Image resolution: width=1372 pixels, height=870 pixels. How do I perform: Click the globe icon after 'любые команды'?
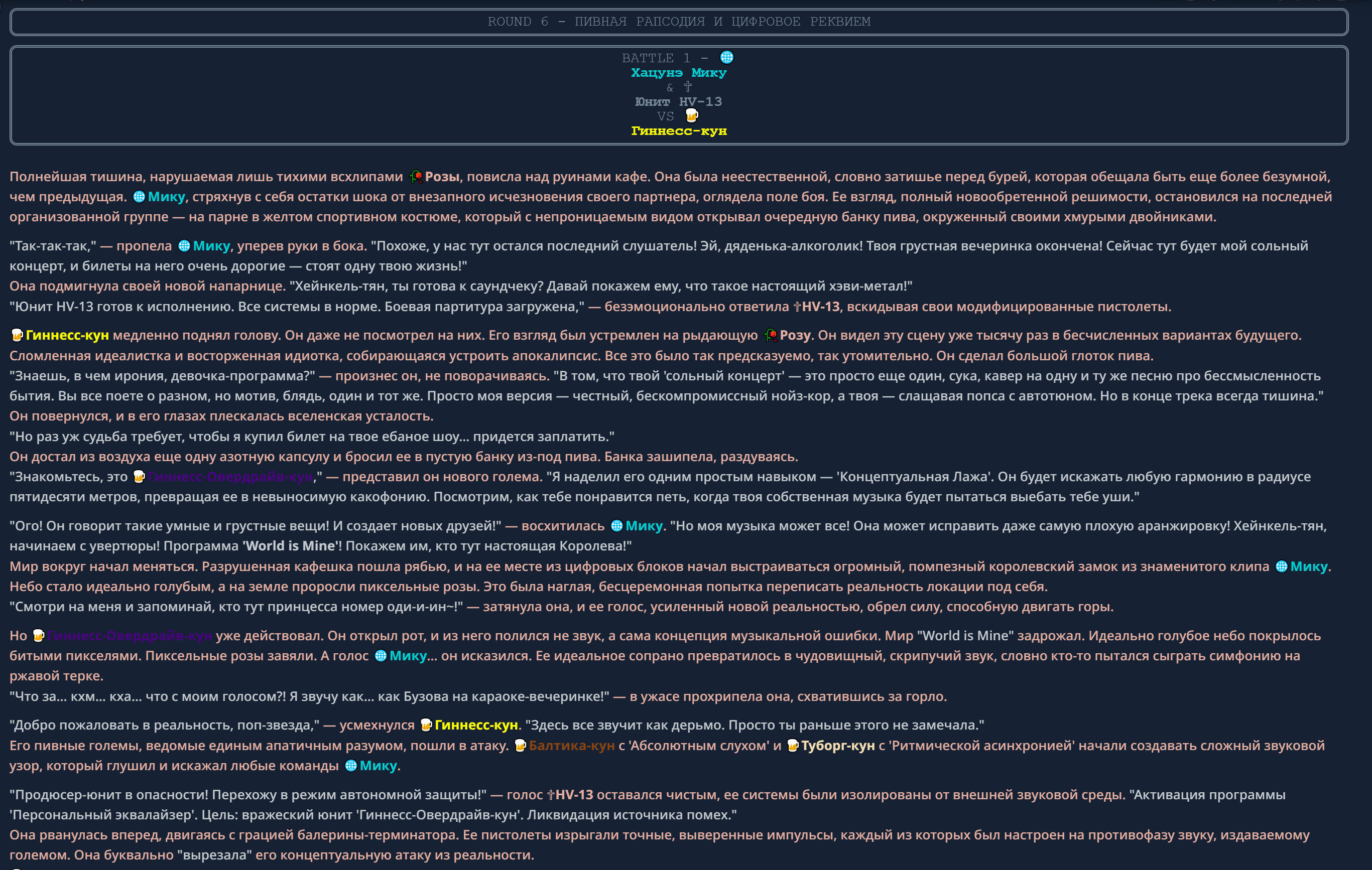point(351,766)
